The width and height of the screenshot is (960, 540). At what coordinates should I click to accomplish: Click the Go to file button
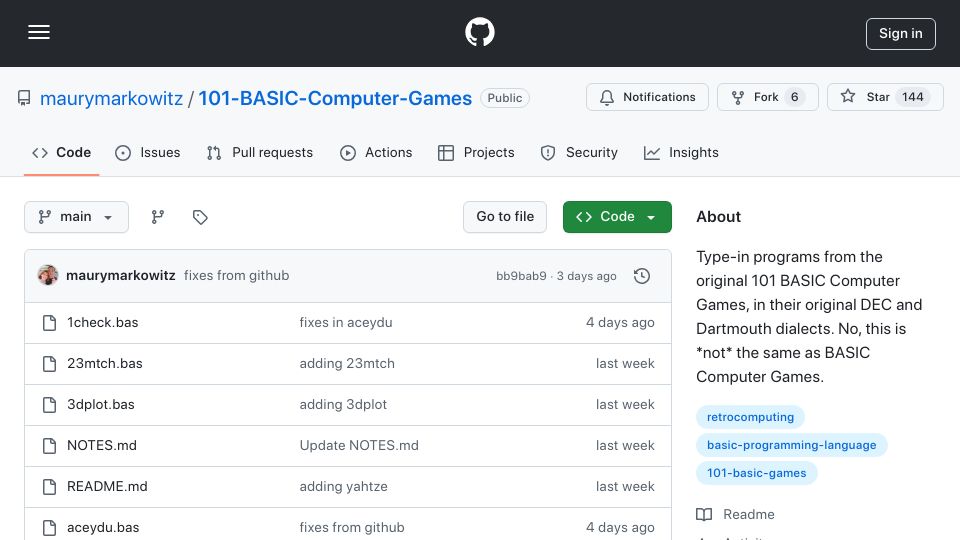505,217
